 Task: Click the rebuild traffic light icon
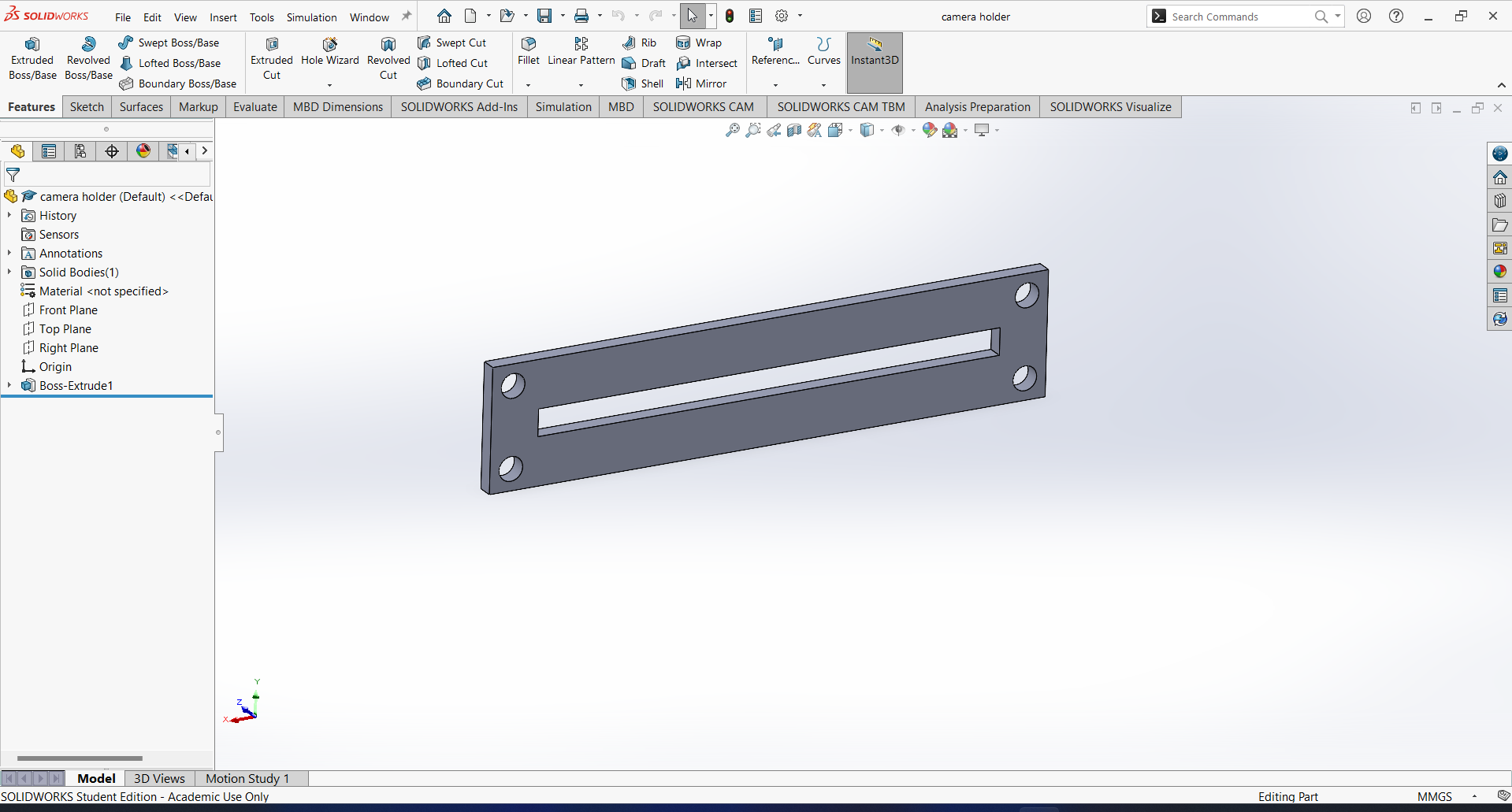(730, 16)
